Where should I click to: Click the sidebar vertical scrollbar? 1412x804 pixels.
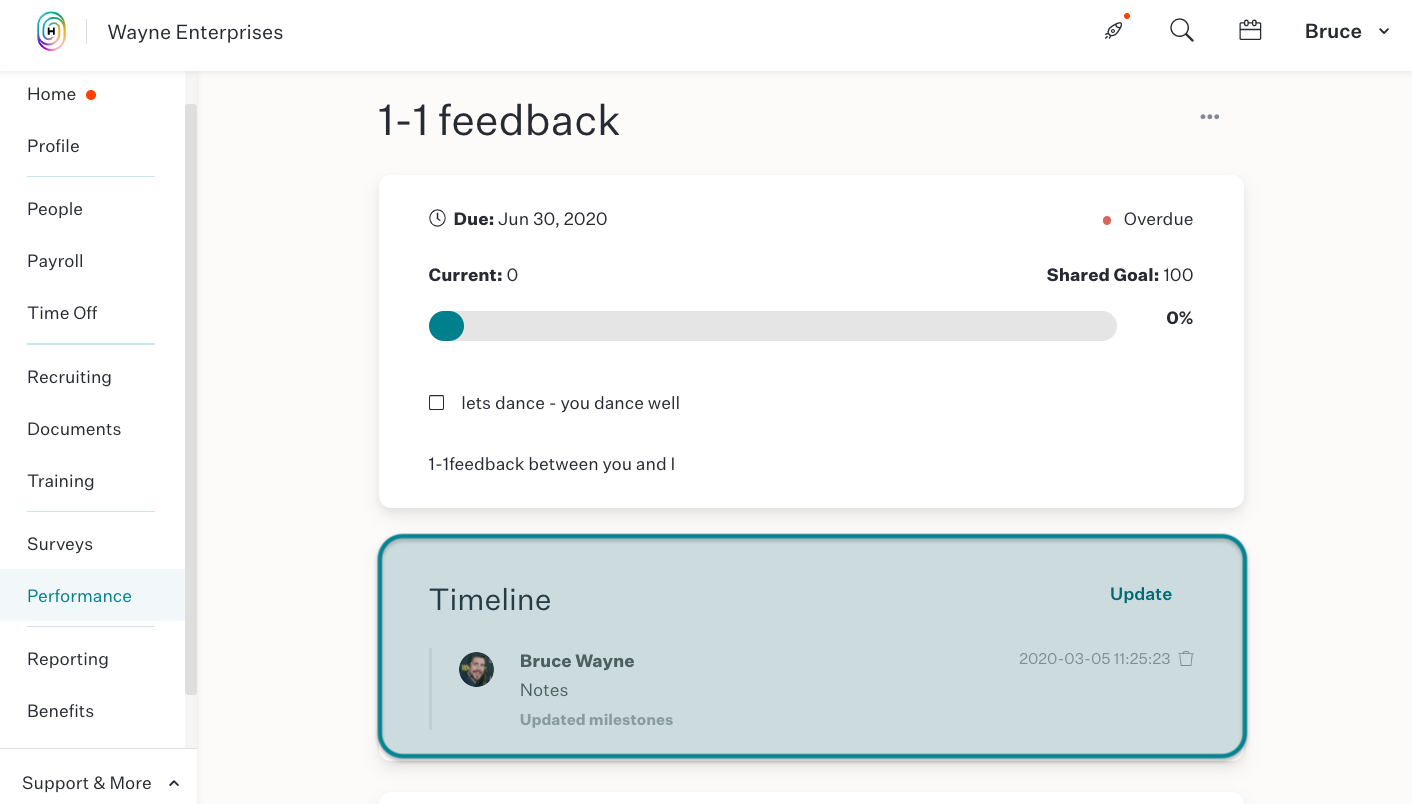click(x=191, y=399)
